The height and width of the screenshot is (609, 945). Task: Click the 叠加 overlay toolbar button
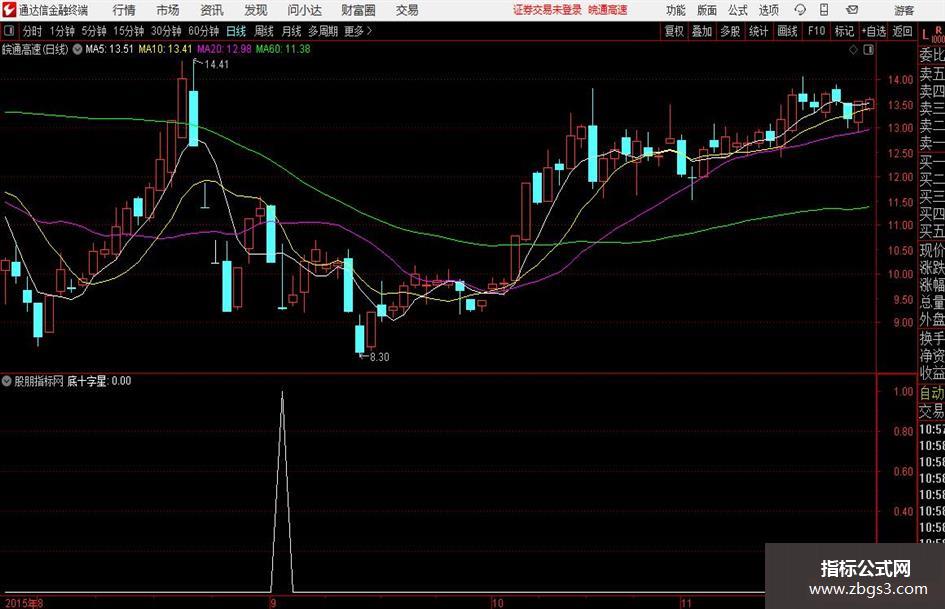click(702, 31)
